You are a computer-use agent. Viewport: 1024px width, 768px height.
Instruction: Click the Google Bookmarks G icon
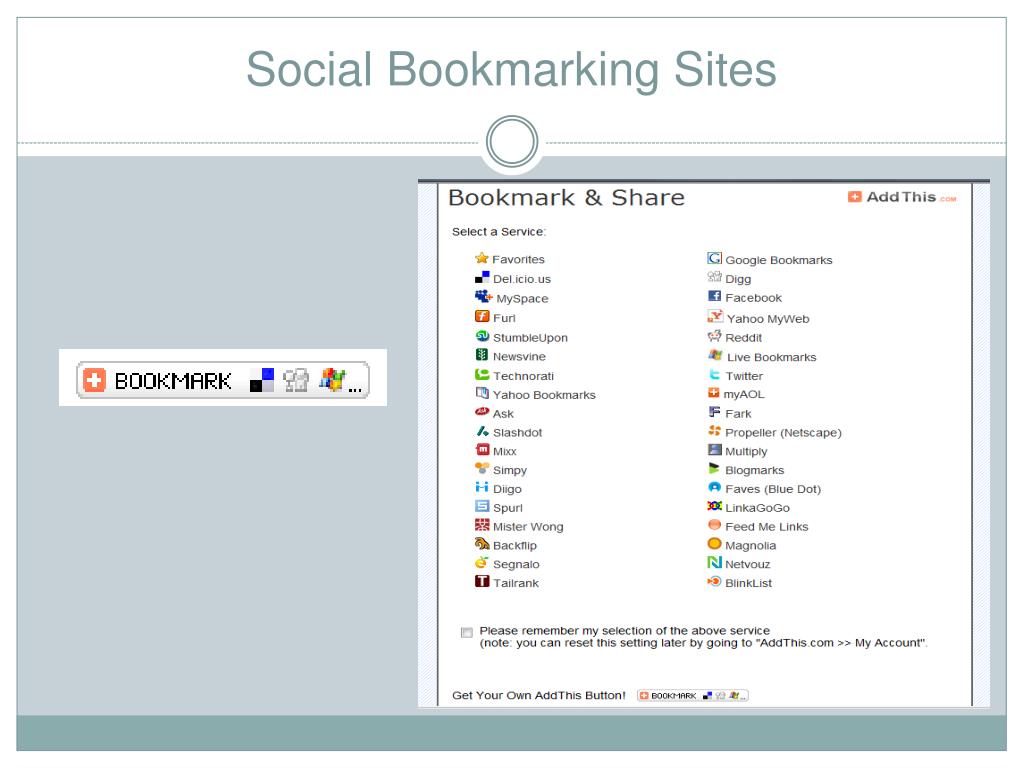(x=714, y=258)
